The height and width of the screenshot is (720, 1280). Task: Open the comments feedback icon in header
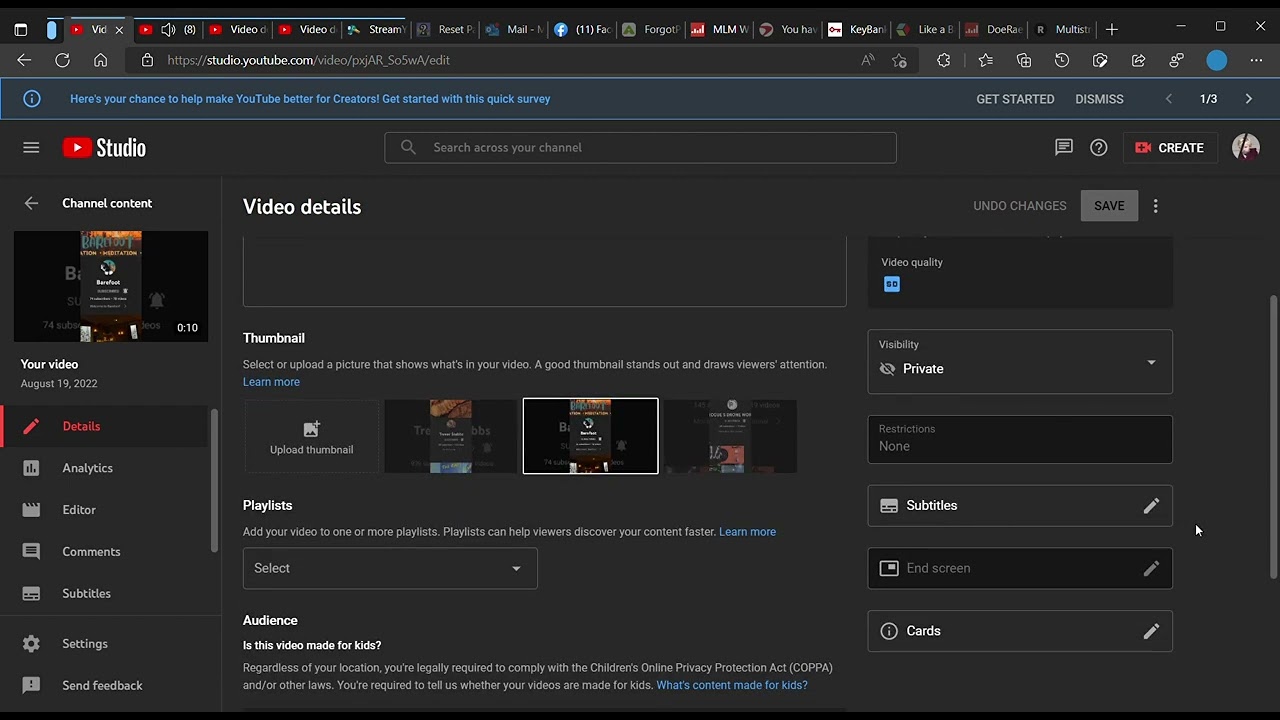click(x=1063, y=148)
